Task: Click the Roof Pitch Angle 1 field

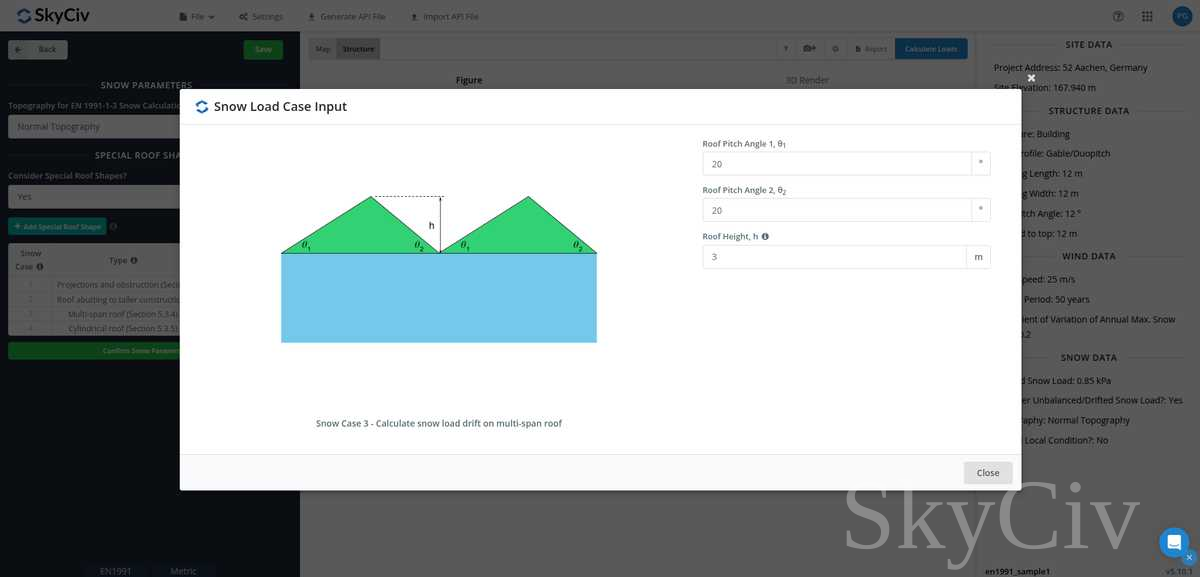Action: (x=836, y=164)
